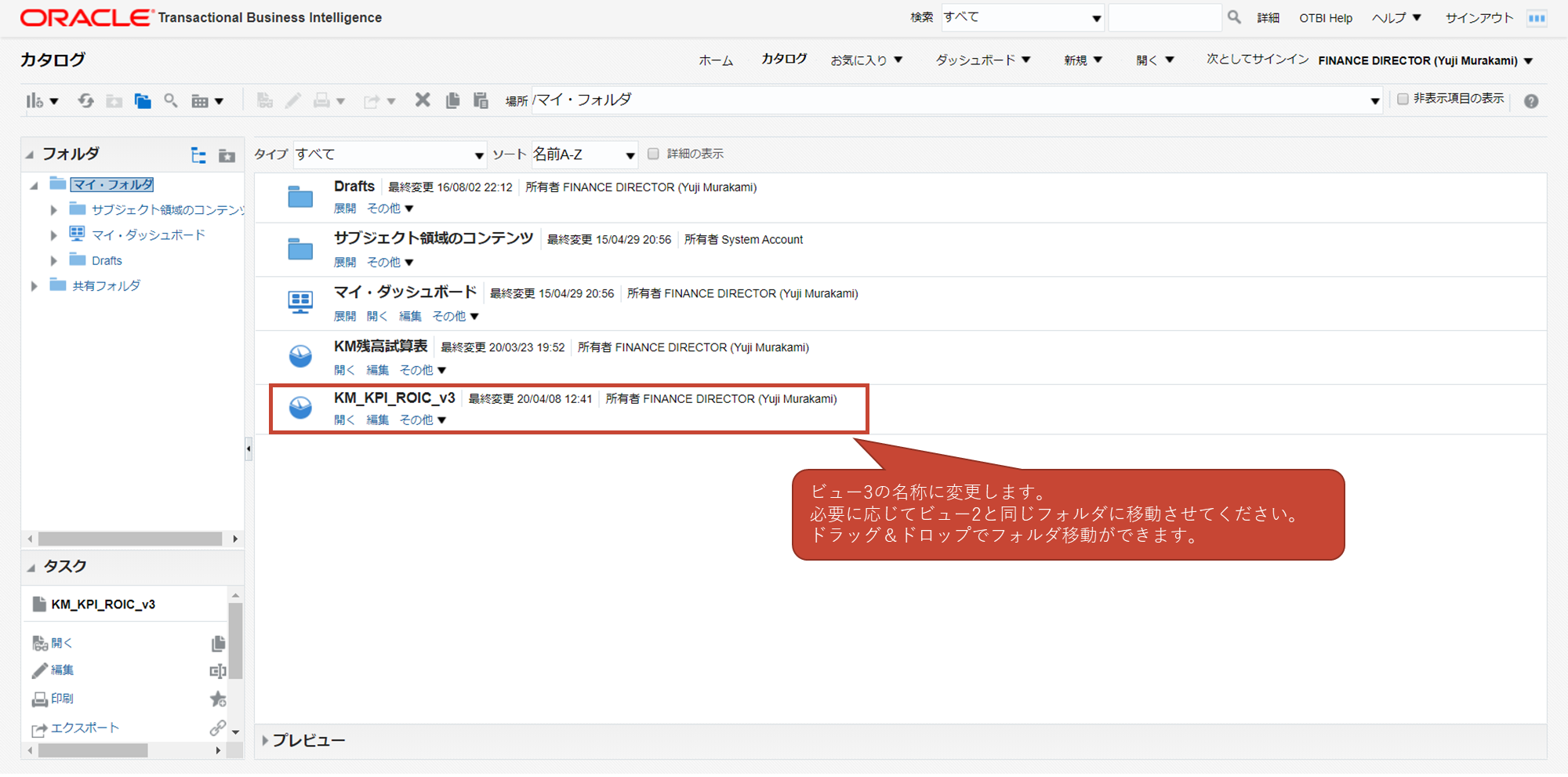Delete the selected item with X icon

(423, 100)
